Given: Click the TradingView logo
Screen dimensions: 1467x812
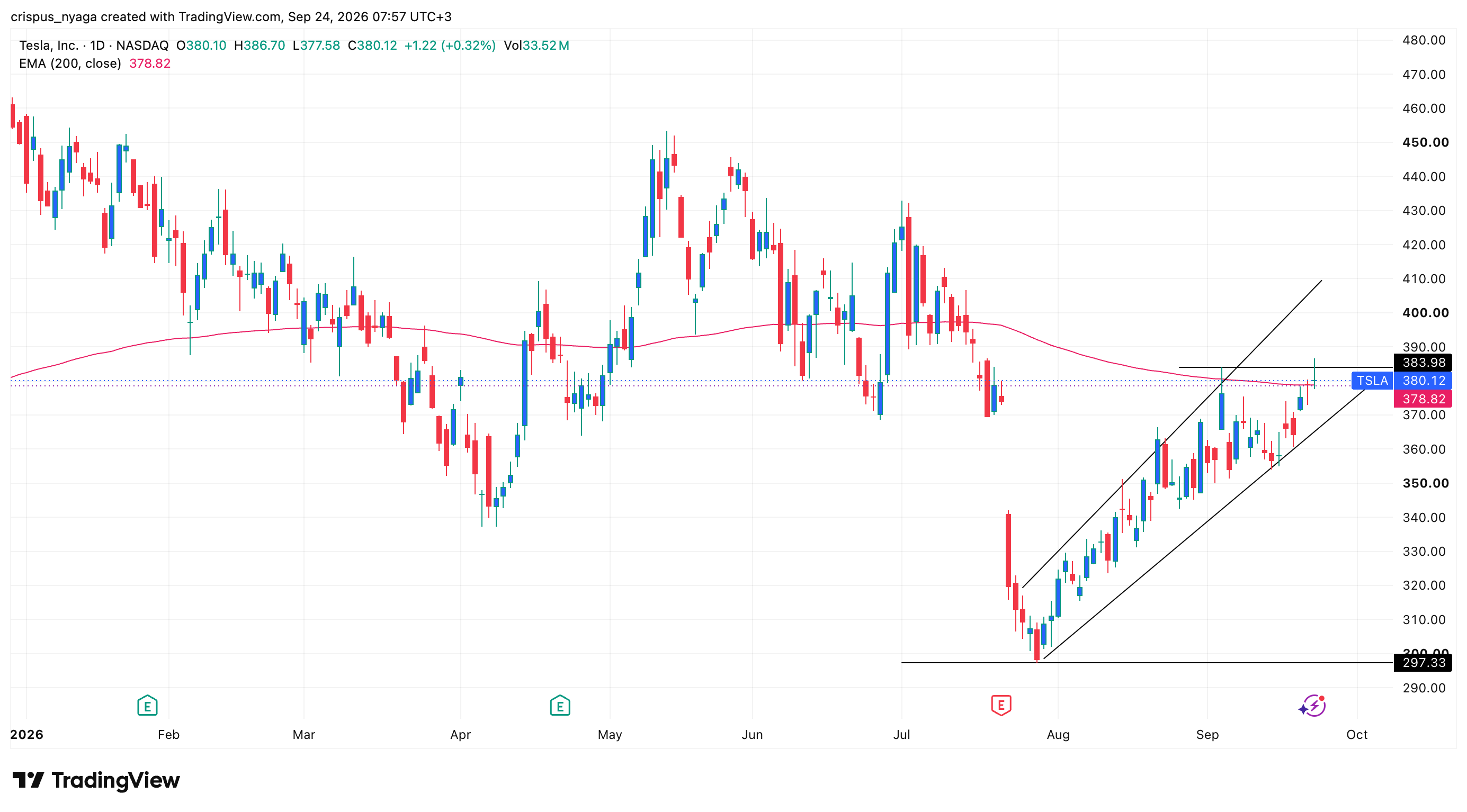Looking at the screenshot, I should click(96, 780).
